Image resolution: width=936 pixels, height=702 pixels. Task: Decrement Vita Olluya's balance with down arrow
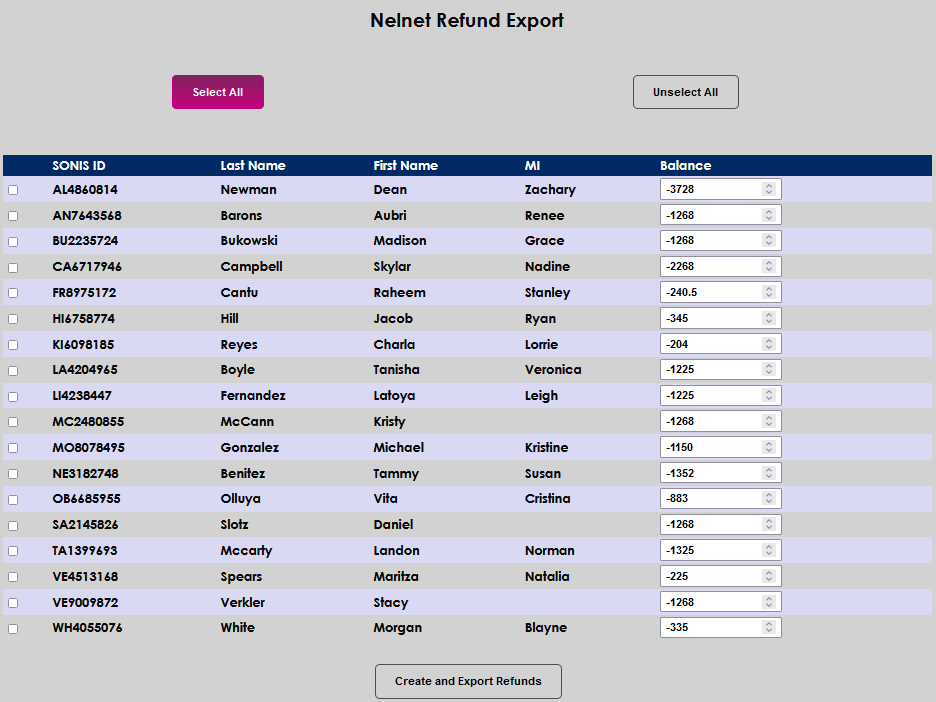[x=771, y=503]
